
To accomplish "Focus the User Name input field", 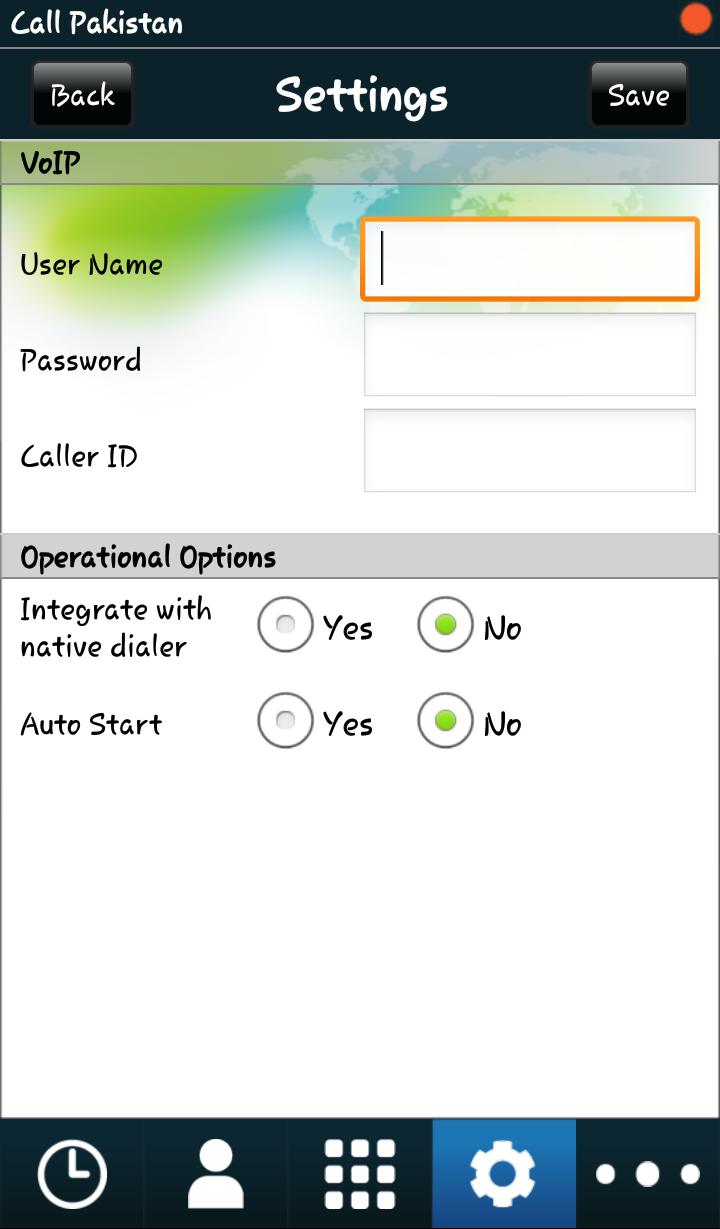I will (x=529, y=260).
